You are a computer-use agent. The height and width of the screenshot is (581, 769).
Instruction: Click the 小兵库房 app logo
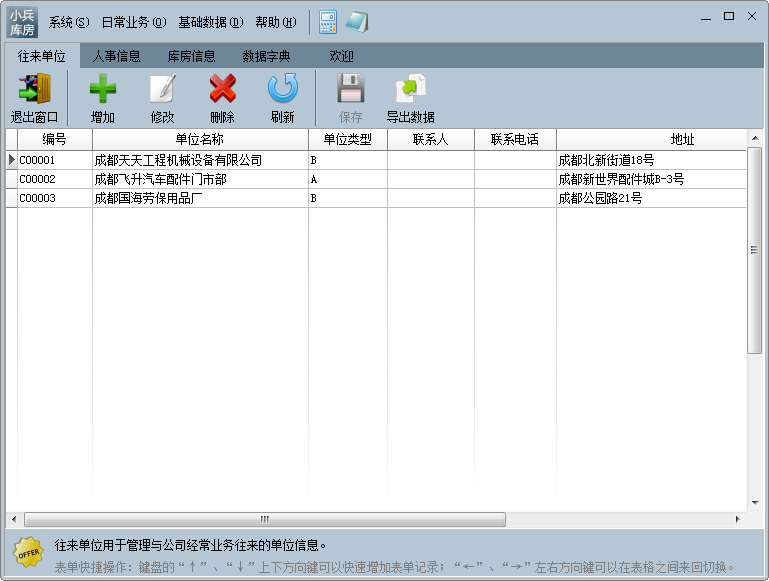(x=23, y=23)
